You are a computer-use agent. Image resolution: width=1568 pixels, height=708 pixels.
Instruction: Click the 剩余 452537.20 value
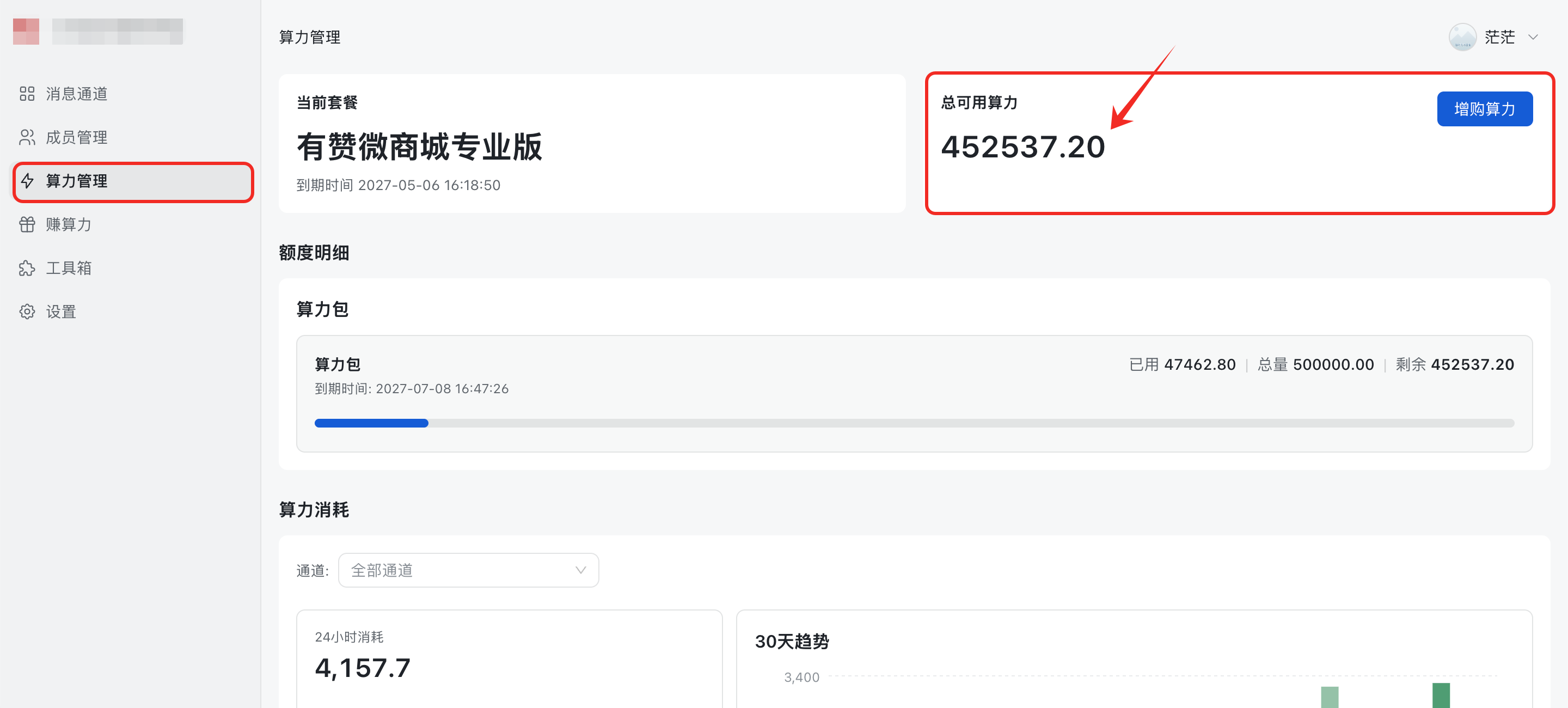pyautogui.click(x=1455, y=365)
